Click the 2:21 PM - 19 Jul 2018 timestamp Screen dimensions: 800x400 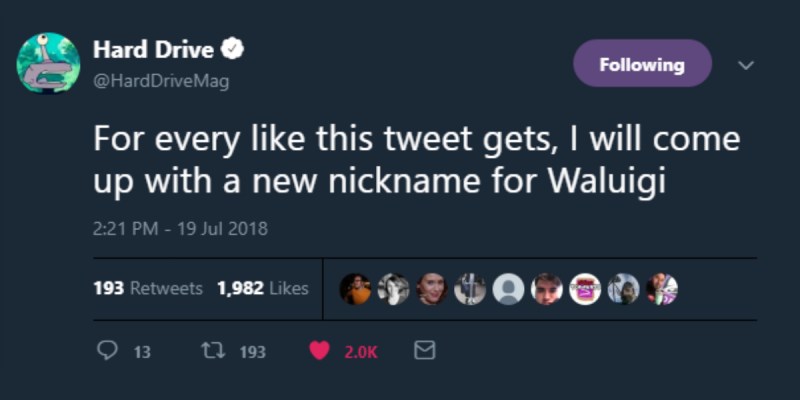(x=180, y=228)
